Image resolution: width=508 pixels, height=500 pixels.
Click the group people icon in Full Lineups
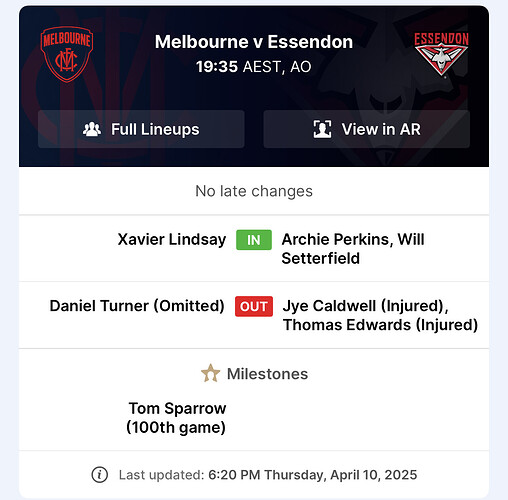[92, 129]
